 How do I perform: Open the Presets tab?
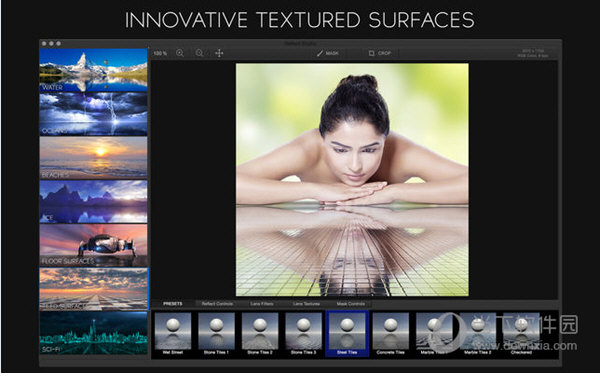[173, 304]
